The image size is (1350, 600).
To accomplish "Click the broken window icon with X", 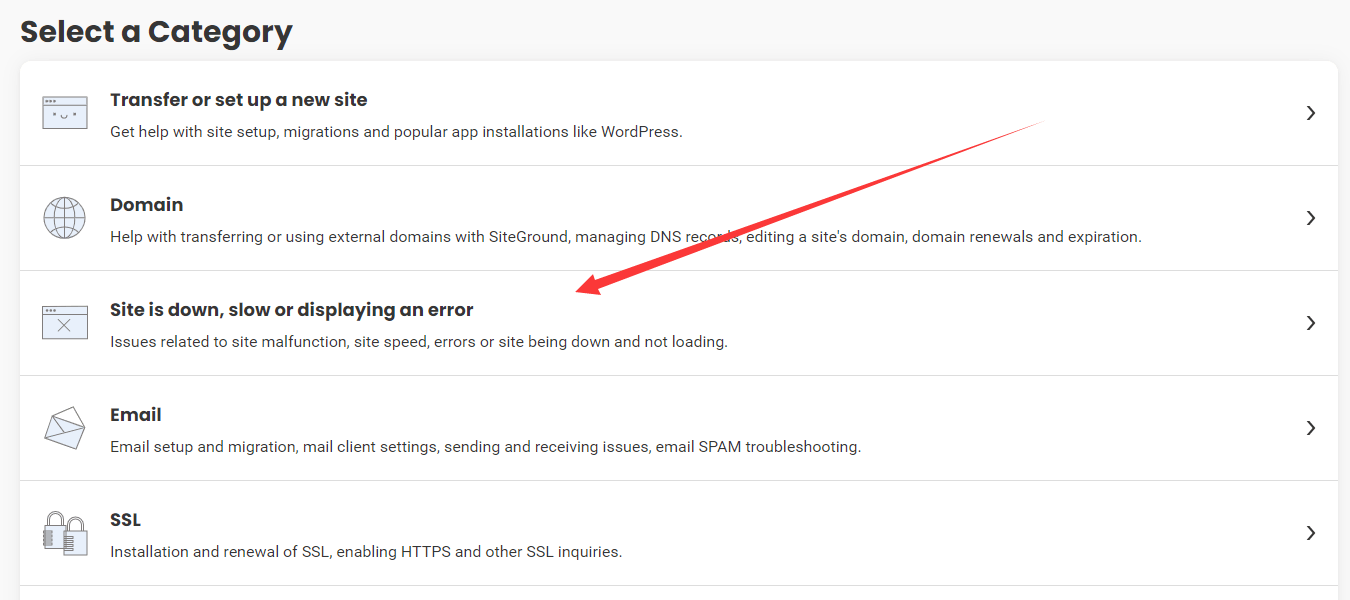I will (65, 323).
